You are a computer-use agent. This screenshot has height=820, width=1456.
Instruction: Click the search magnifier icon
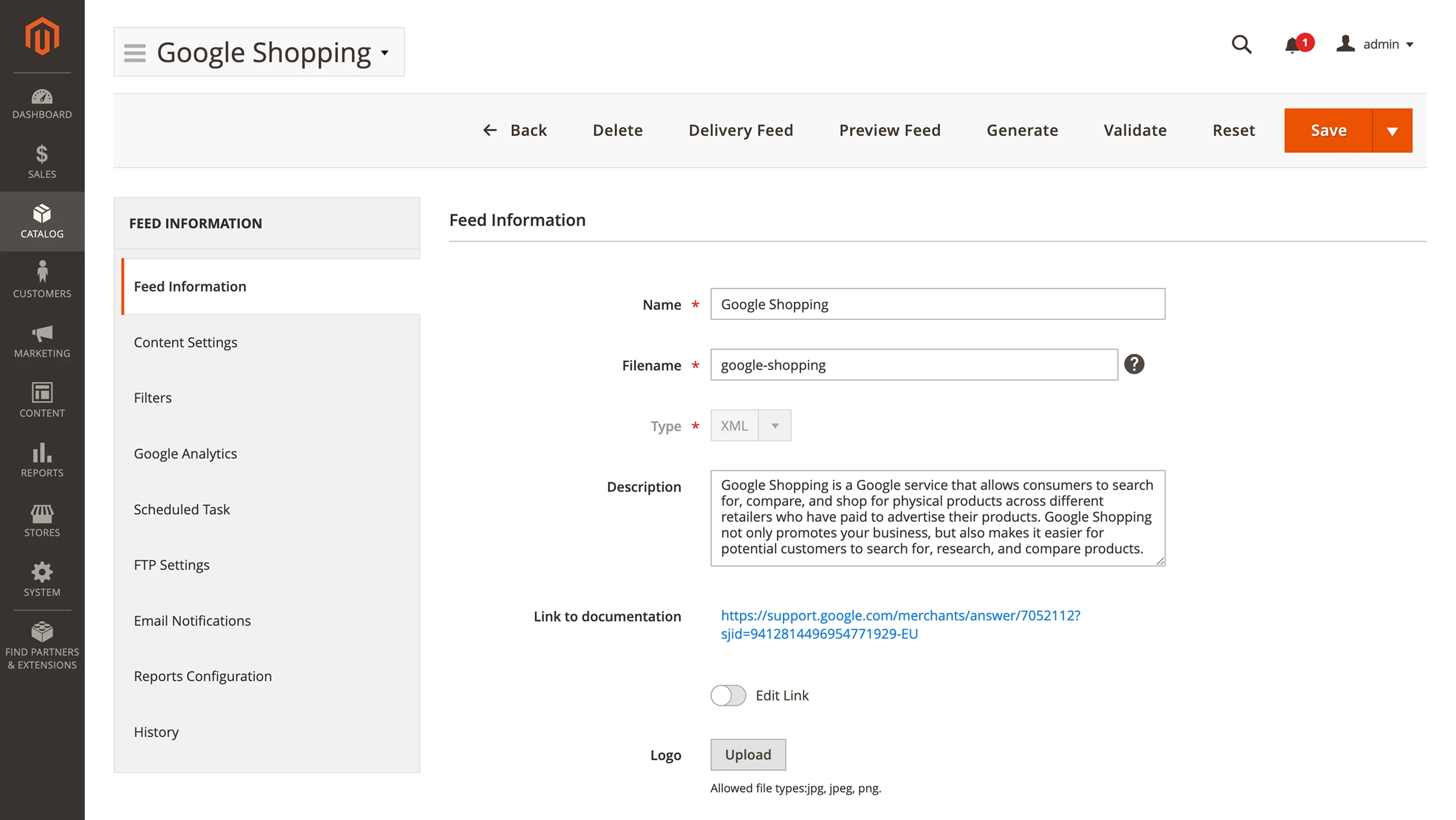pos(1241,44)
